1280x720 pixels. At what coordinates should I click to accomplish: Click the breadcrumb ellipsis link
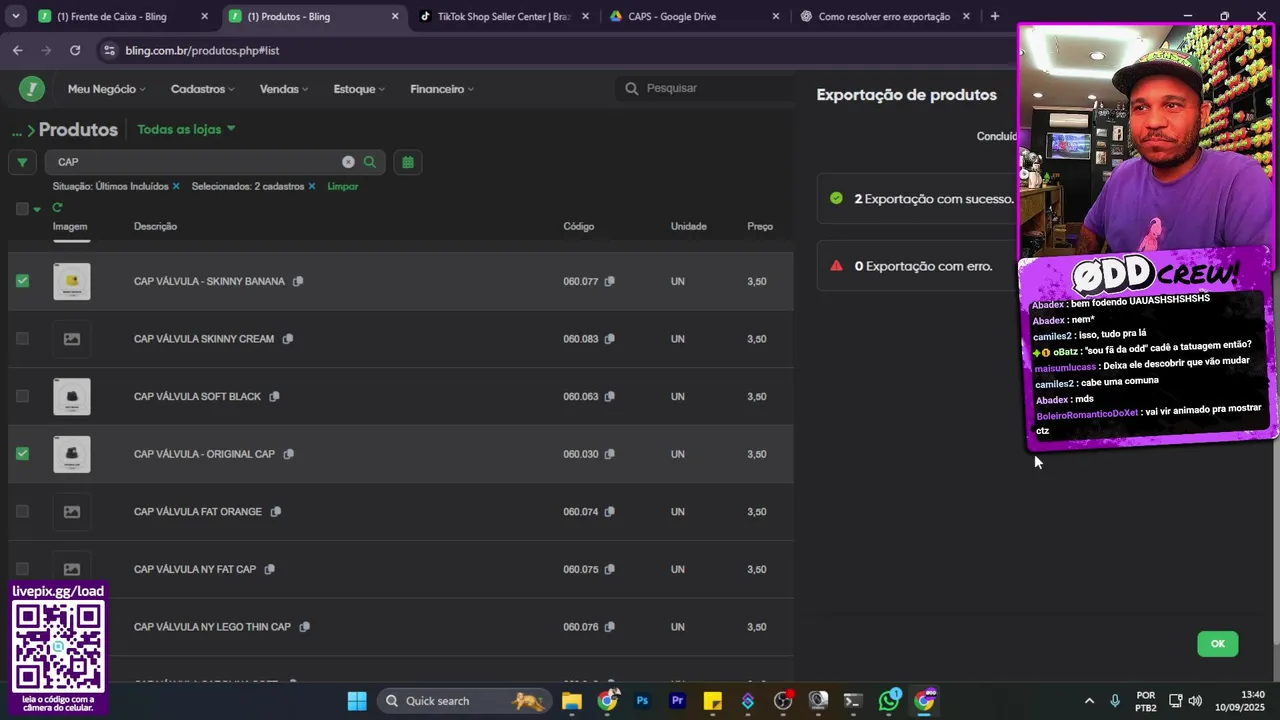17,130
